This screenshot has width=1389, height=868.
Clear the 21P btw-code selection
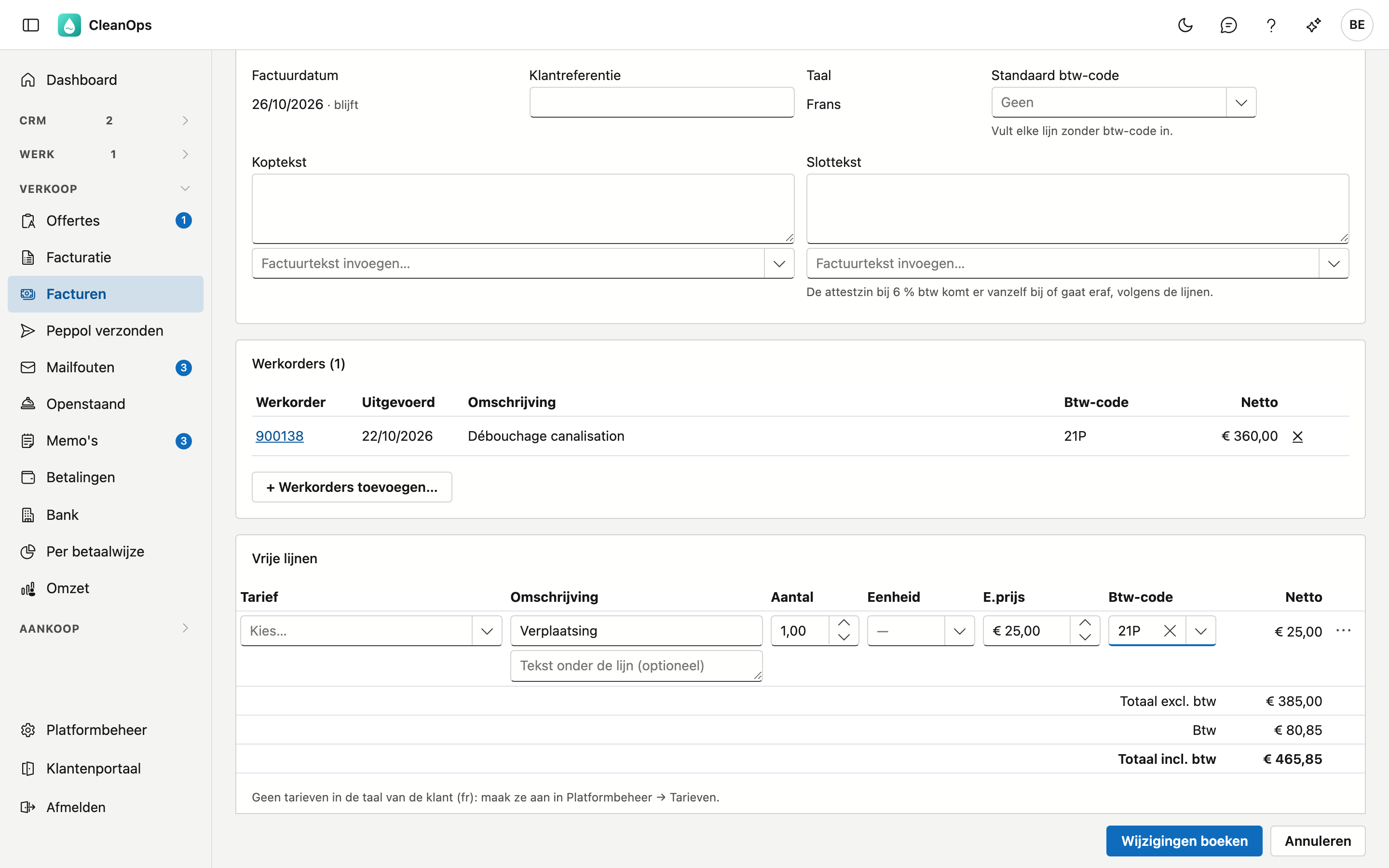point(1170,631)
